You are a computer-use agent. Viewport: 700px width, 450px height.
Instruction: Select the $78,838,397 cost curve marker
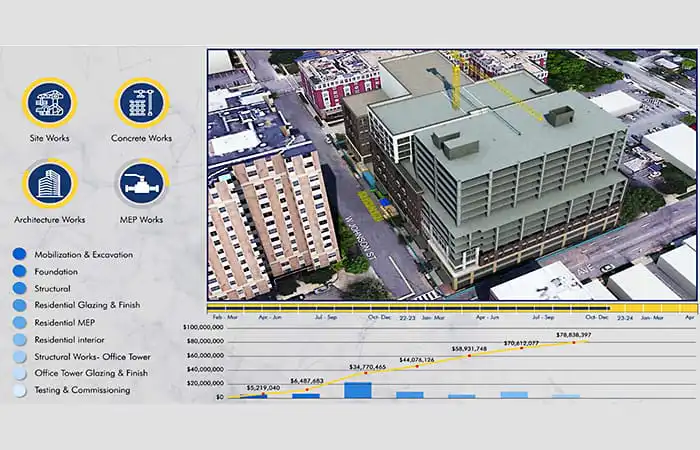click(x=574, y=342)
